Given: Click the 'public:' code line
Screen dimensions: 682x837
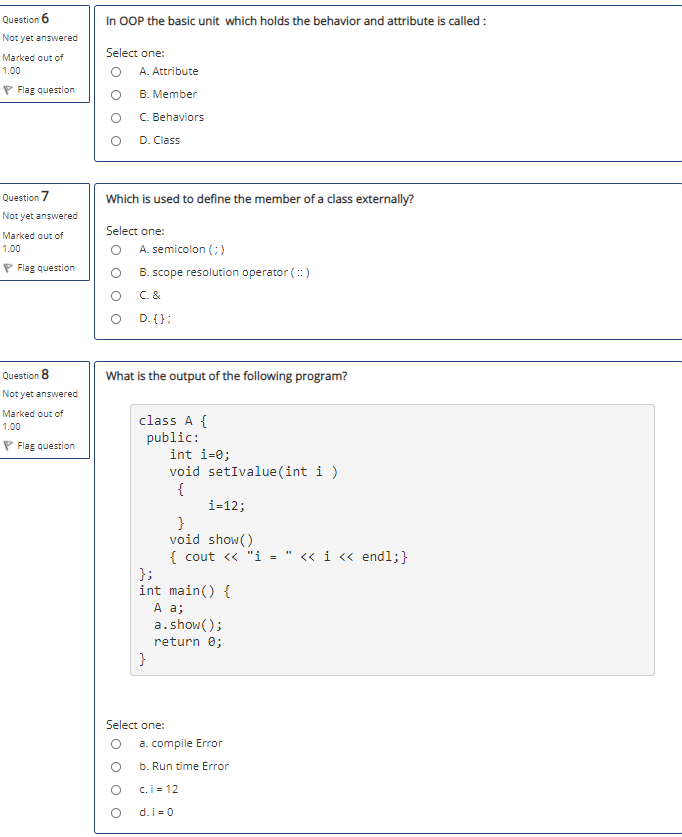Looking at the screenshot, I should click(x=173, y=438).
